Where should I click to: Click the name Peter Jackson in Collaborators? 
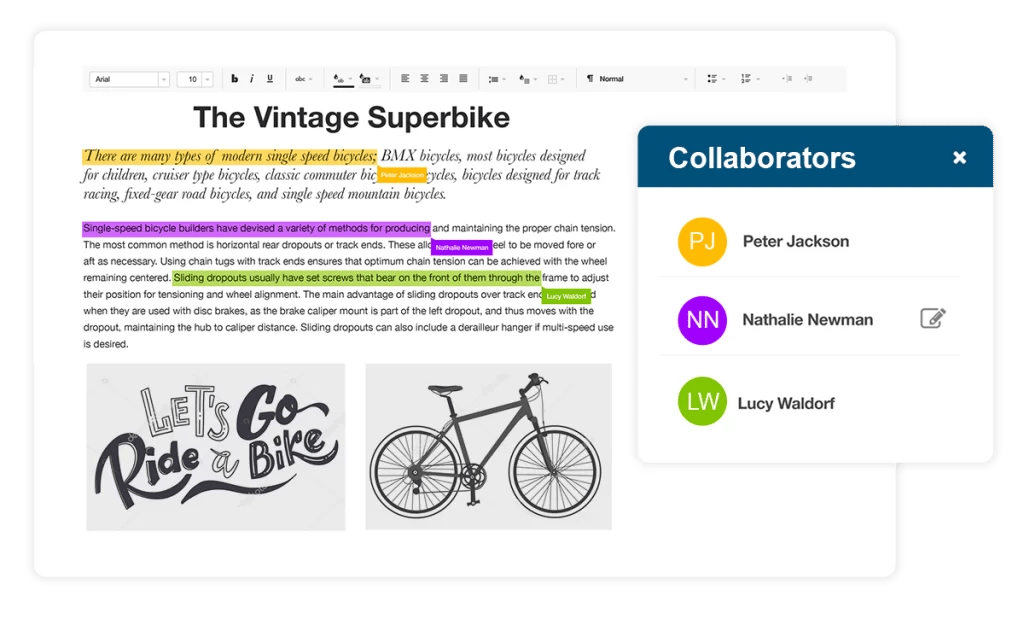point(795,242)
